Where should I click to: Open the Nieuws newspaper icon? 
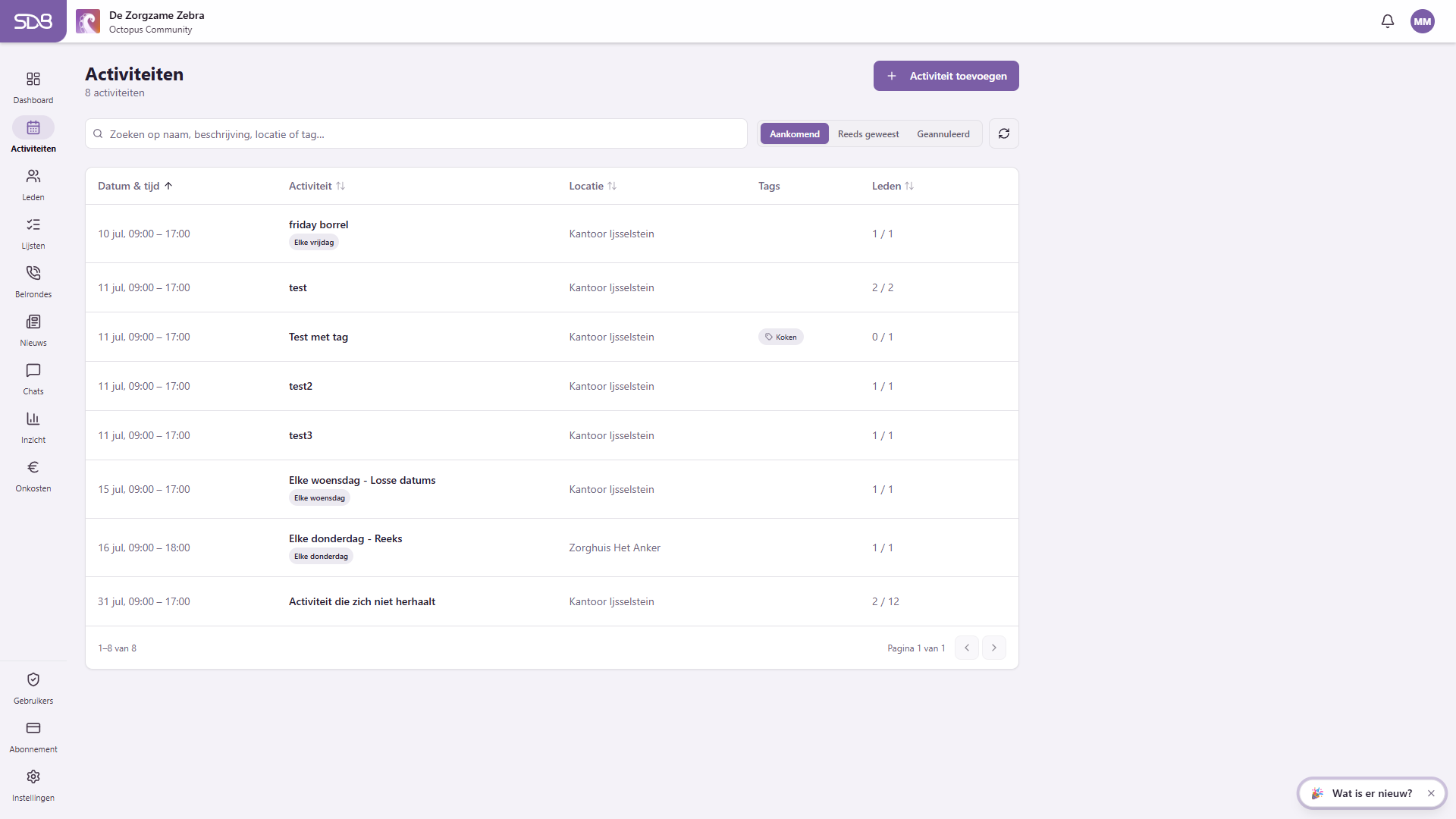(x=33, y=322)
